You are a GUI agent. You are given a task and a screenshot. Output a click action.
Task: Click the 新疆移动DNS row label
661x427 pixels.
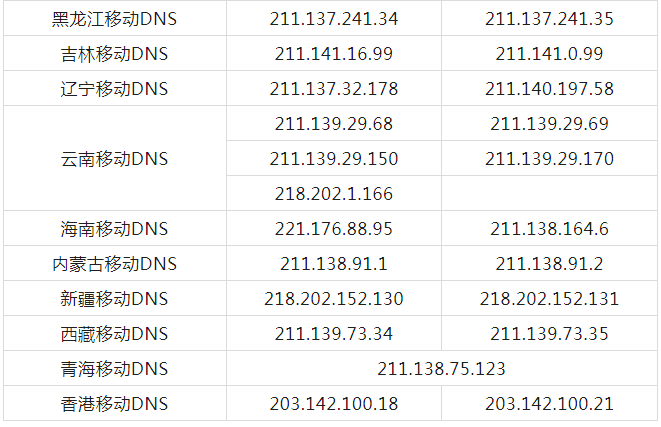click(114, 299)
